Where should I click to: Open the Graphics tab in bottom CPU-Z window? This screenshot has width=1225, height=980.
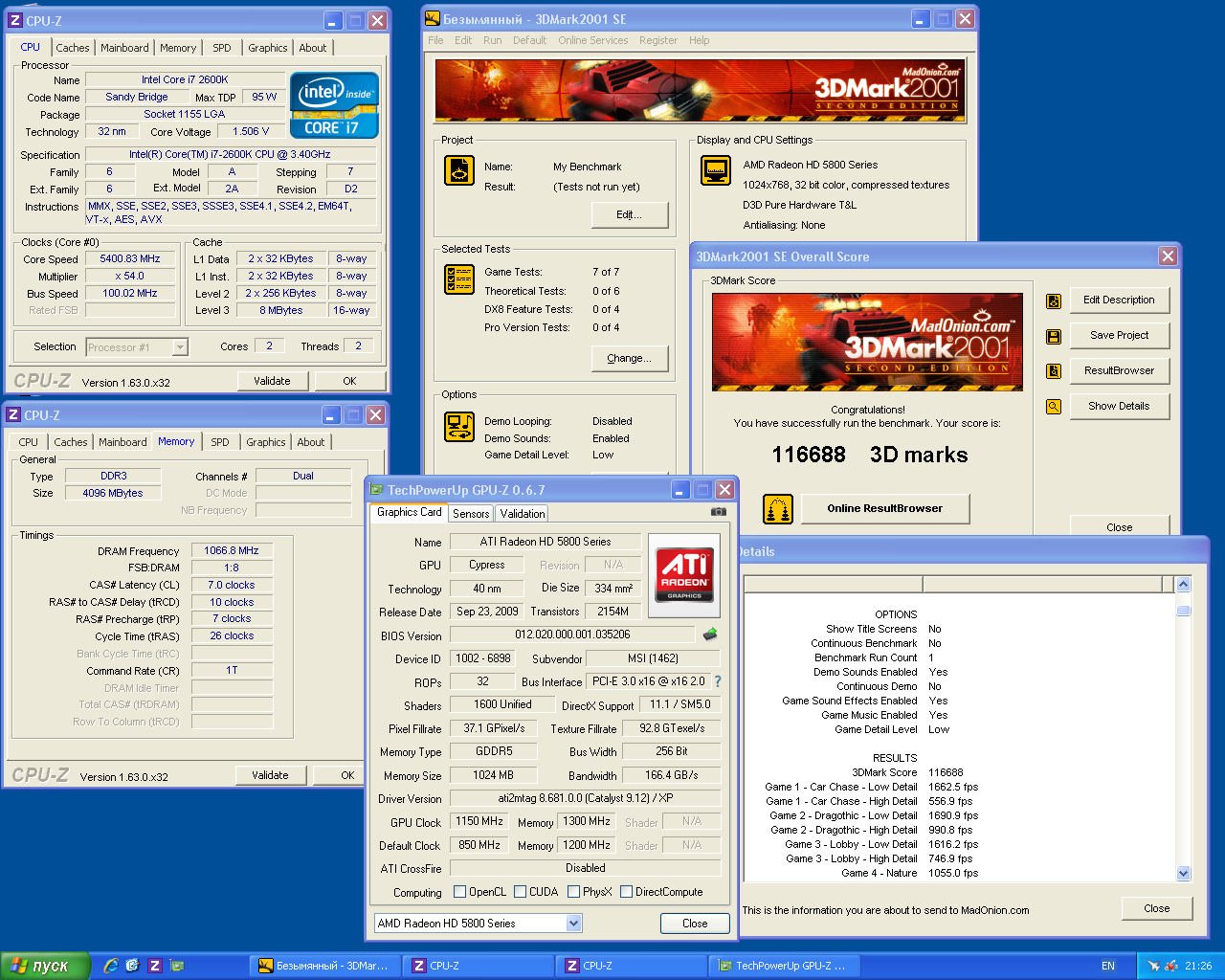[266, 442]
